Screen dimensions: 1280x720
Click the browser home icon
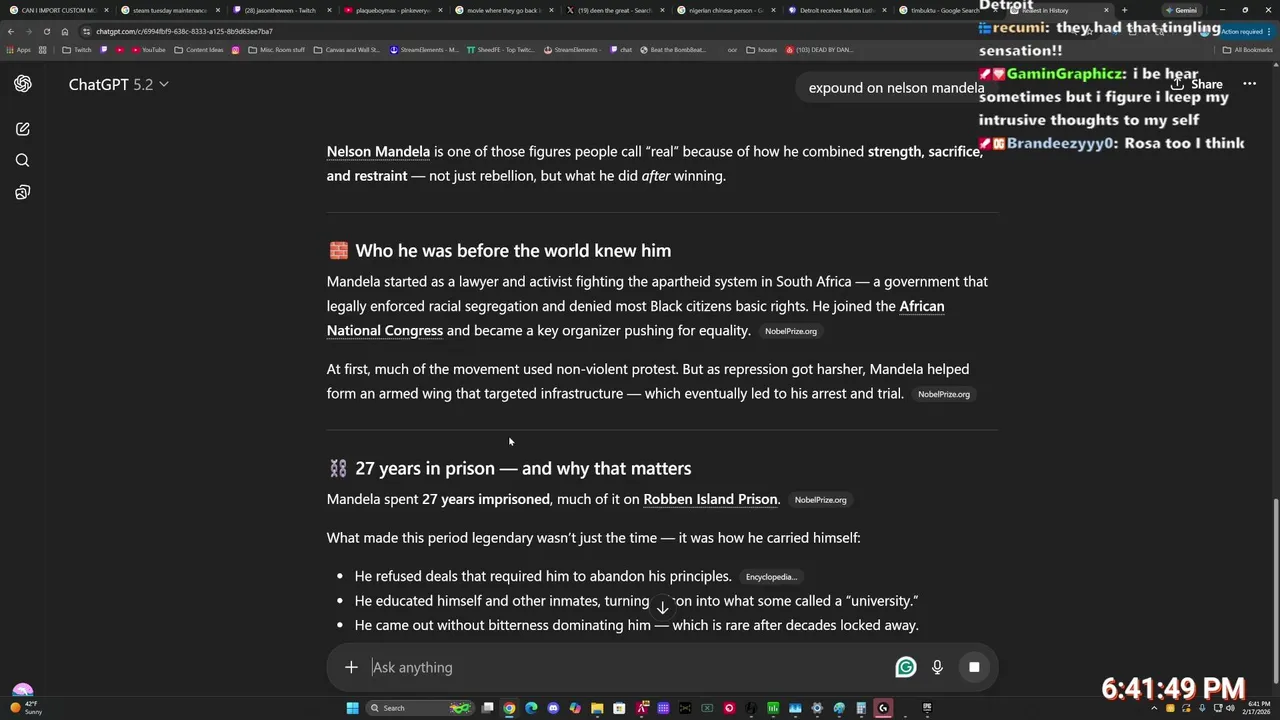coord(65,31)
